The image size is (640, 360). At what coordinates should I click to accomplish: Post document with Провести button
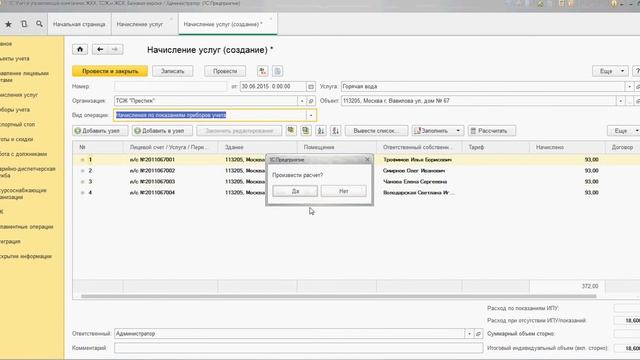tap(225, 71)
